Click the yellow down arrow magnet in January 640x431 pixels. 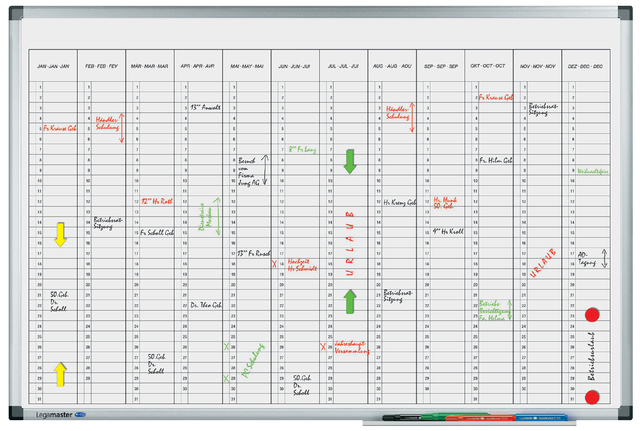pos(59,235)
